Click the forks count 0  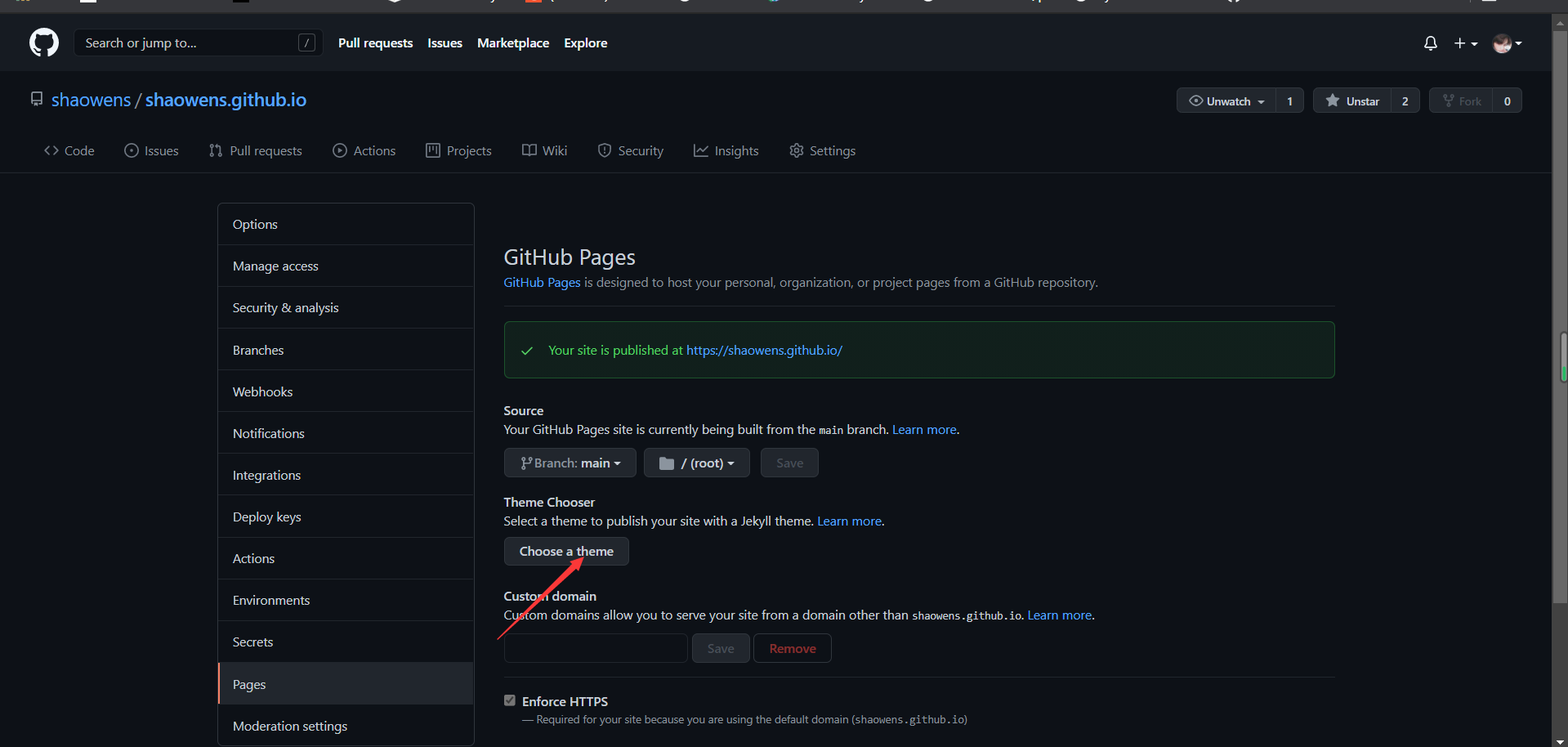[x=1507, y=101]
